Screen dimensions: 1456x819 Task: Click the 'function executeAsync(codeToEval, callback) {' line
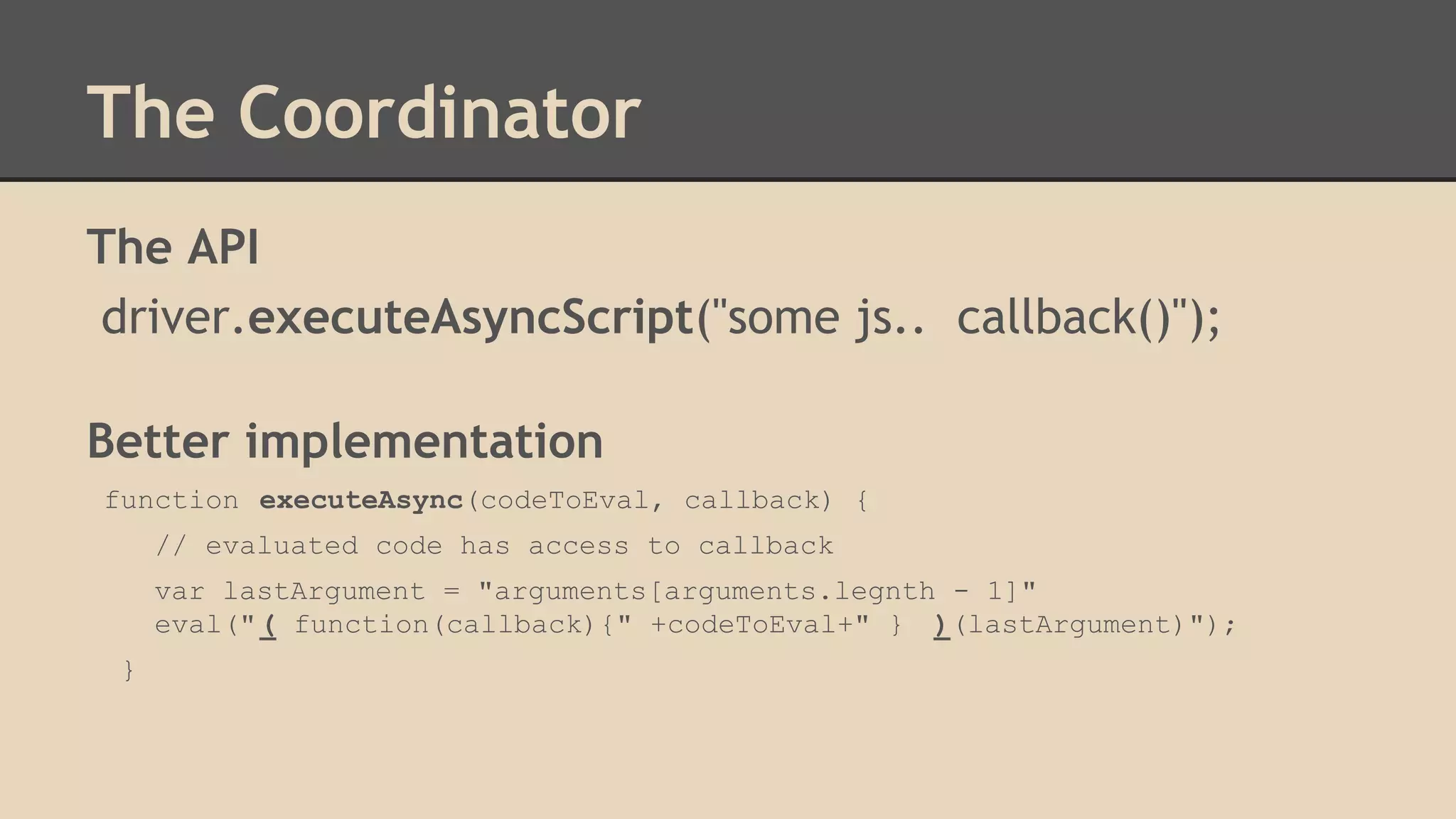click(487, 500)
